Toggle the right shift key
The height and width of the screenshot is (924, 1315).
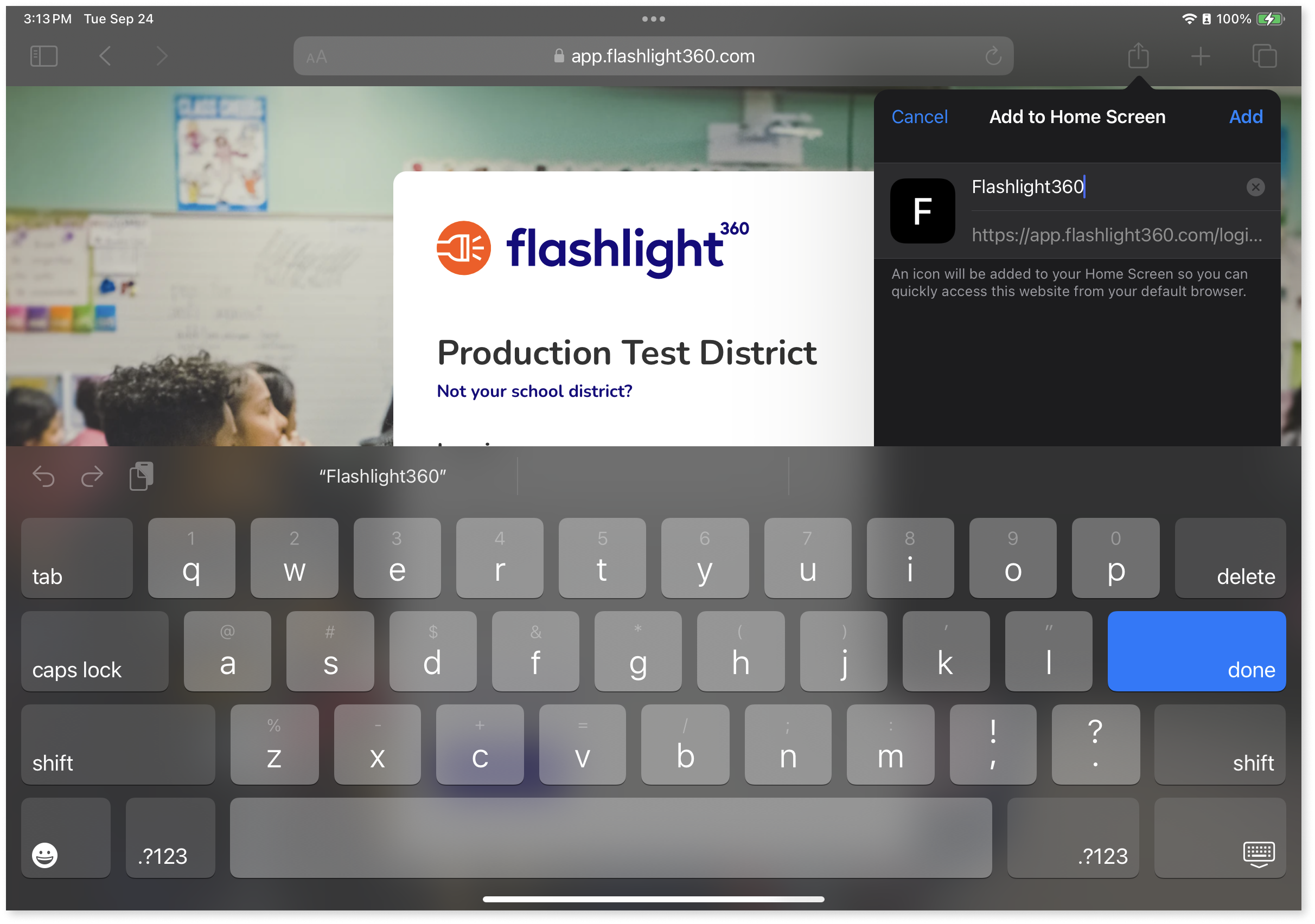[1220, 745]
